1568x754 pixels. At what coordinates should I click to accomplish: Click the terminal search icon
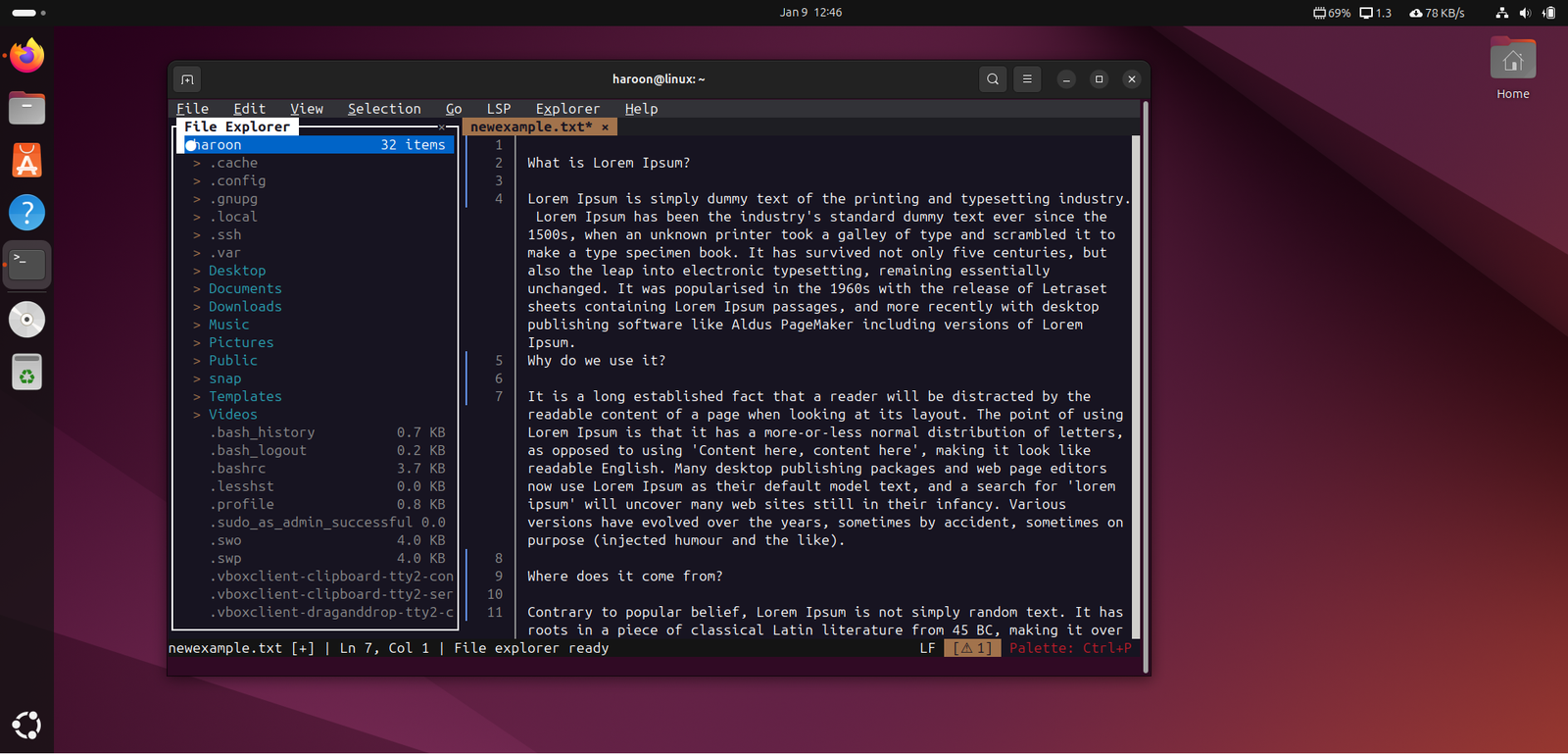click(x=993, y=79)
